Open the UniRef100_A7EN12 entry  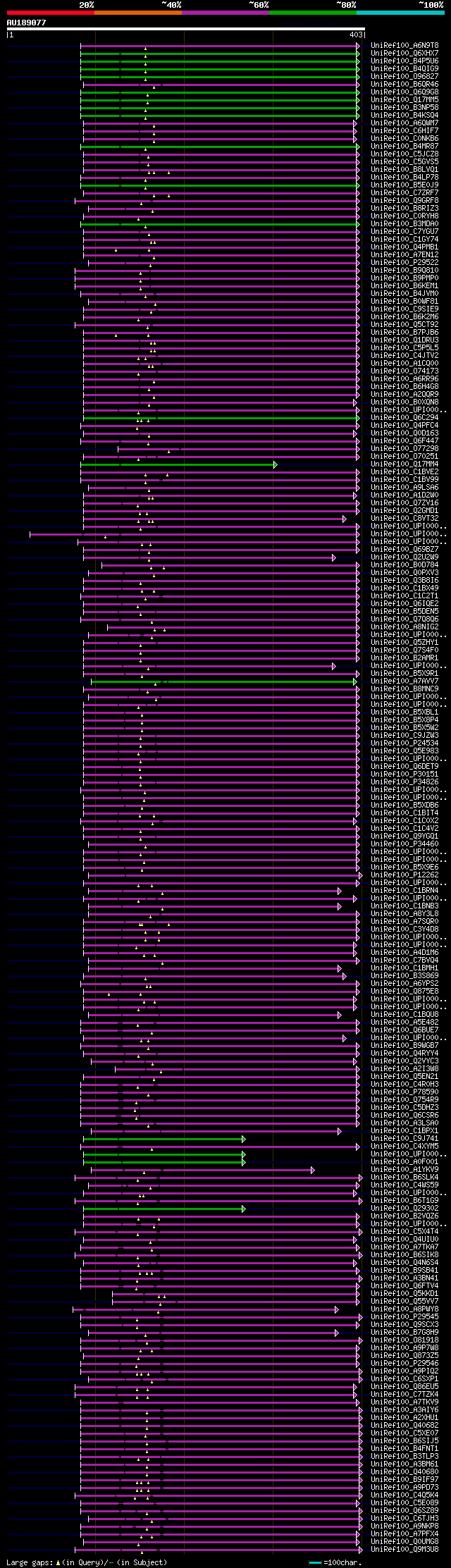404,254
